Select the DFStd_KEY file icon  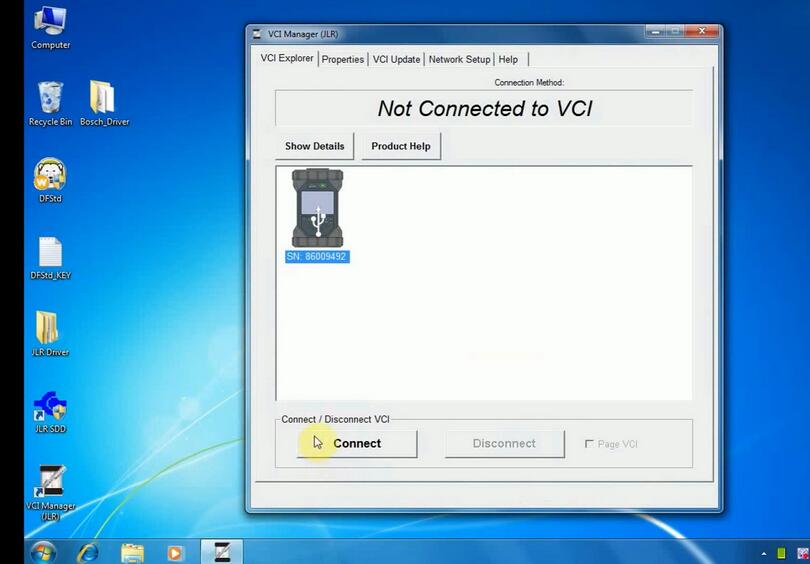pyautogui.click(x=50, y=258)
